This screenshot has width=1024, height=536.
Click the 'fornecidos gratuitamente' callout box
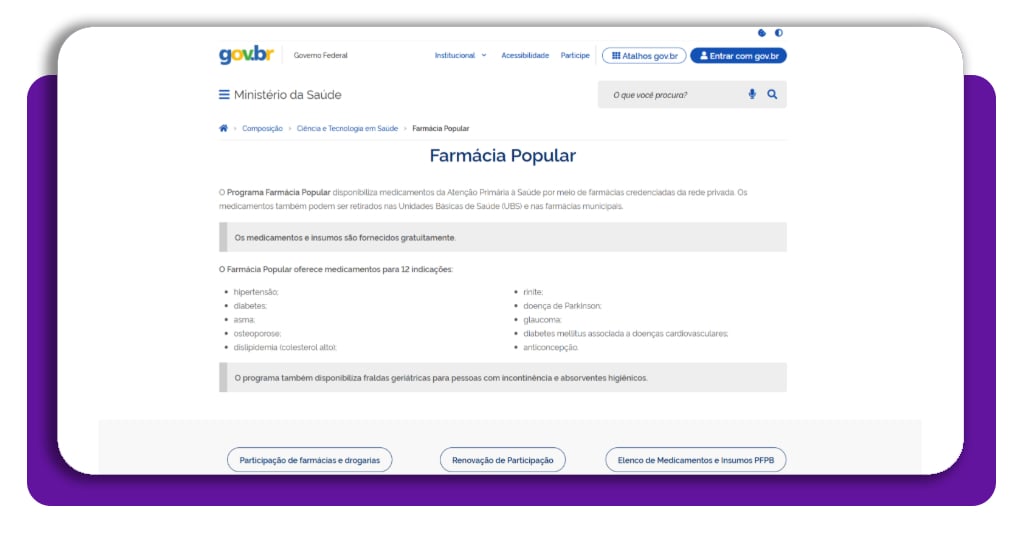point(503,237)
